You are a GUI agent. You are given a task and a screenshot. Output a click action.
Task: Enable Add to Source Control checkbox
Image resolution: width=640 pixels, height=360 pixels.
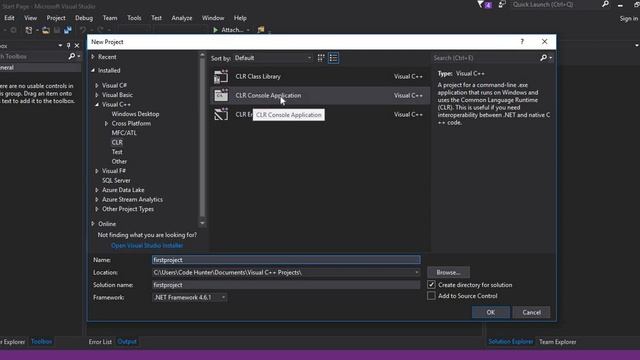pos(431,296)
